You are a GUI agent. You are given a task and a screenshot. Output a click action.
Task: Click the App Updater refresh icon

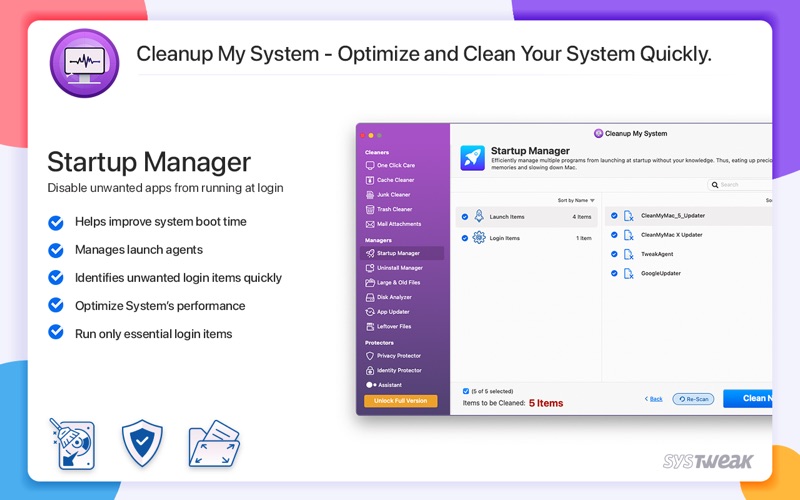coord(370,312)
